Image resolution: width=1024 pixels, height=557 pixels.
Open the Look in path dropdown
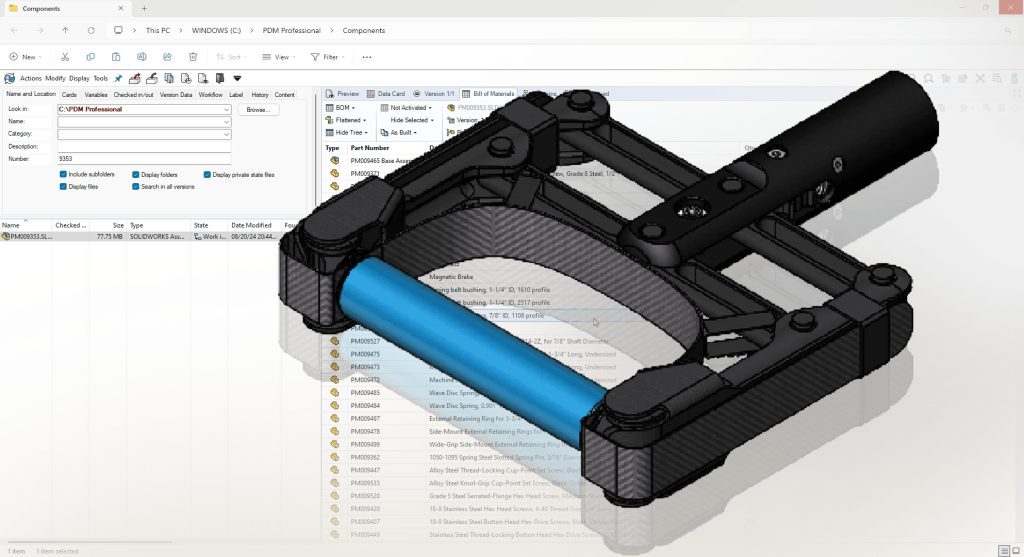coord(226,109)
